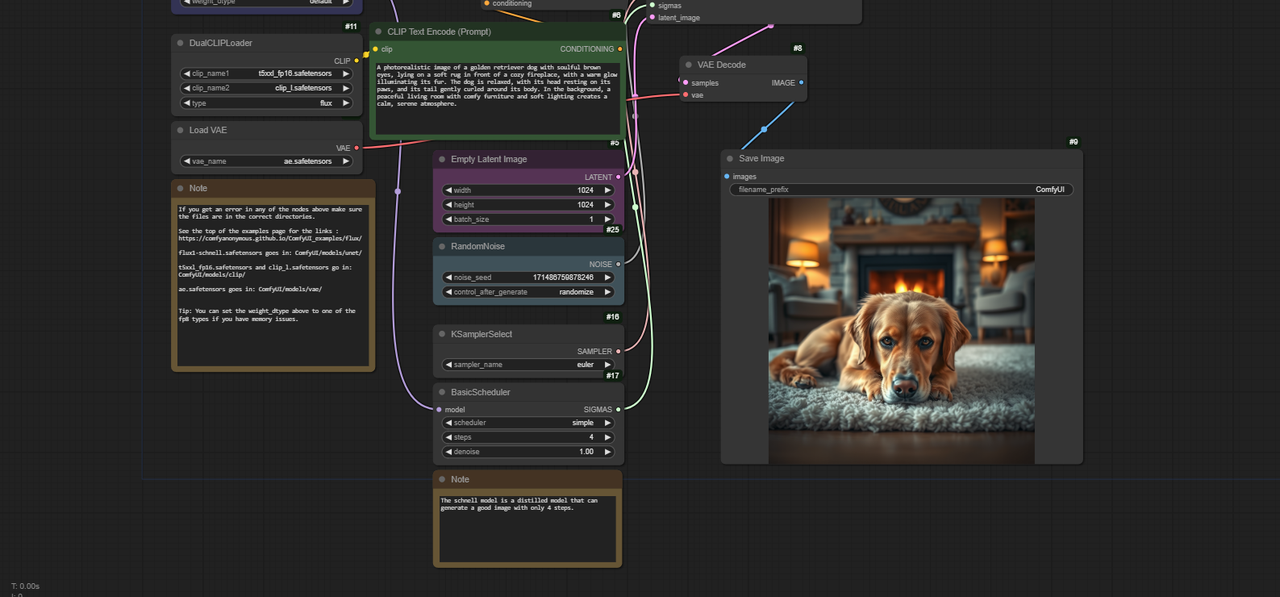
Task: Collapse the KSamplerSelect node title dot
Action: pos(442,334)
